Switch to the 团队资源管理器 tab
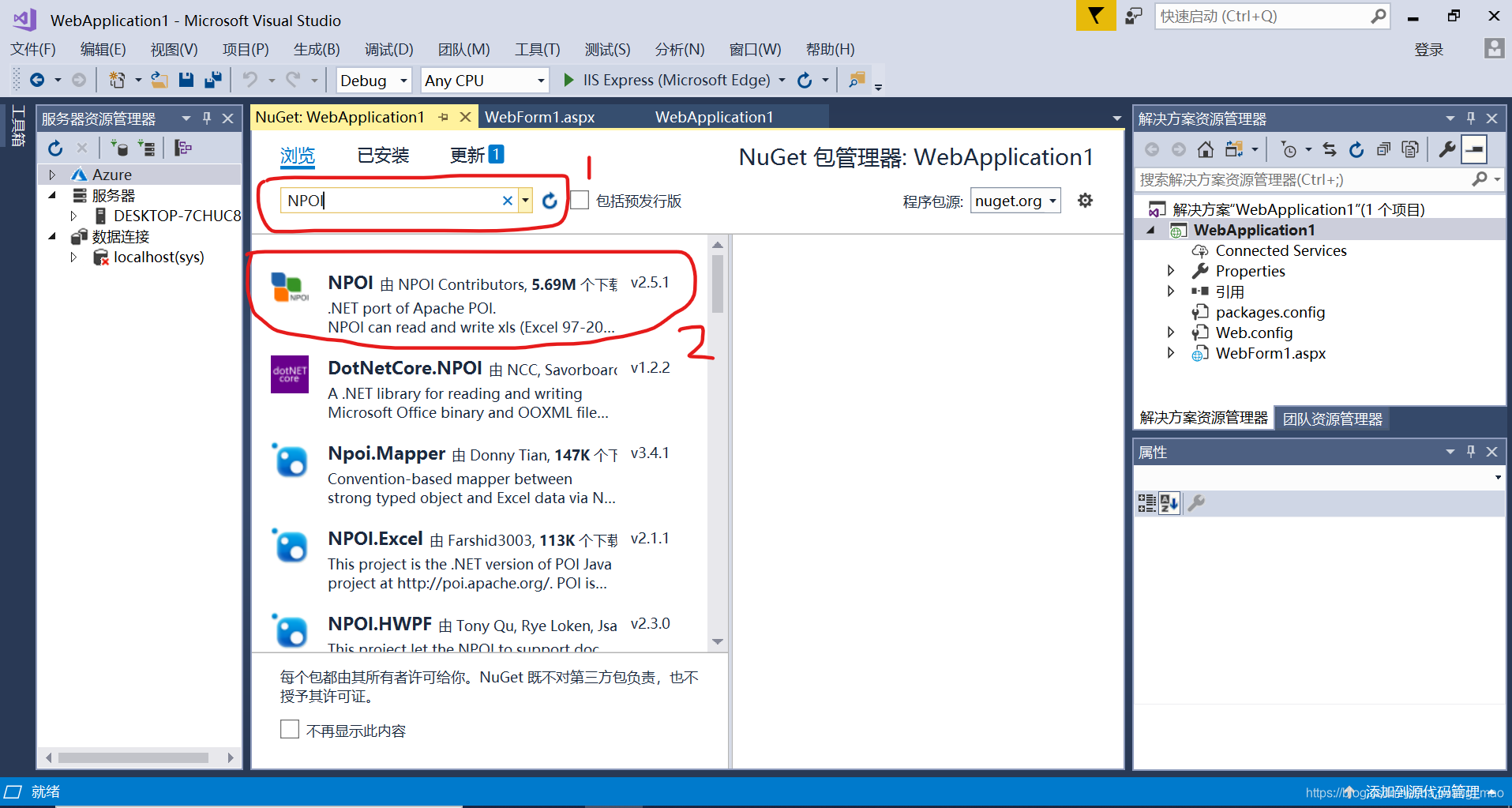This screenshot has width=1512, height=808. click(1333, 419)
